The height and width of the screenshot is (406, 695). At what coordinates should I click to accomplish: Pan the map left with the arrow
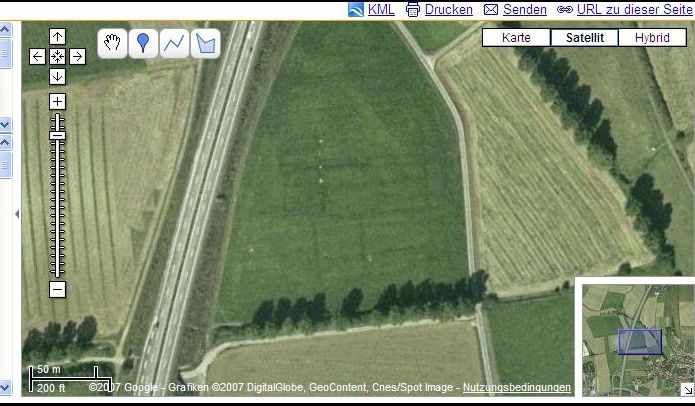(37, 57)
